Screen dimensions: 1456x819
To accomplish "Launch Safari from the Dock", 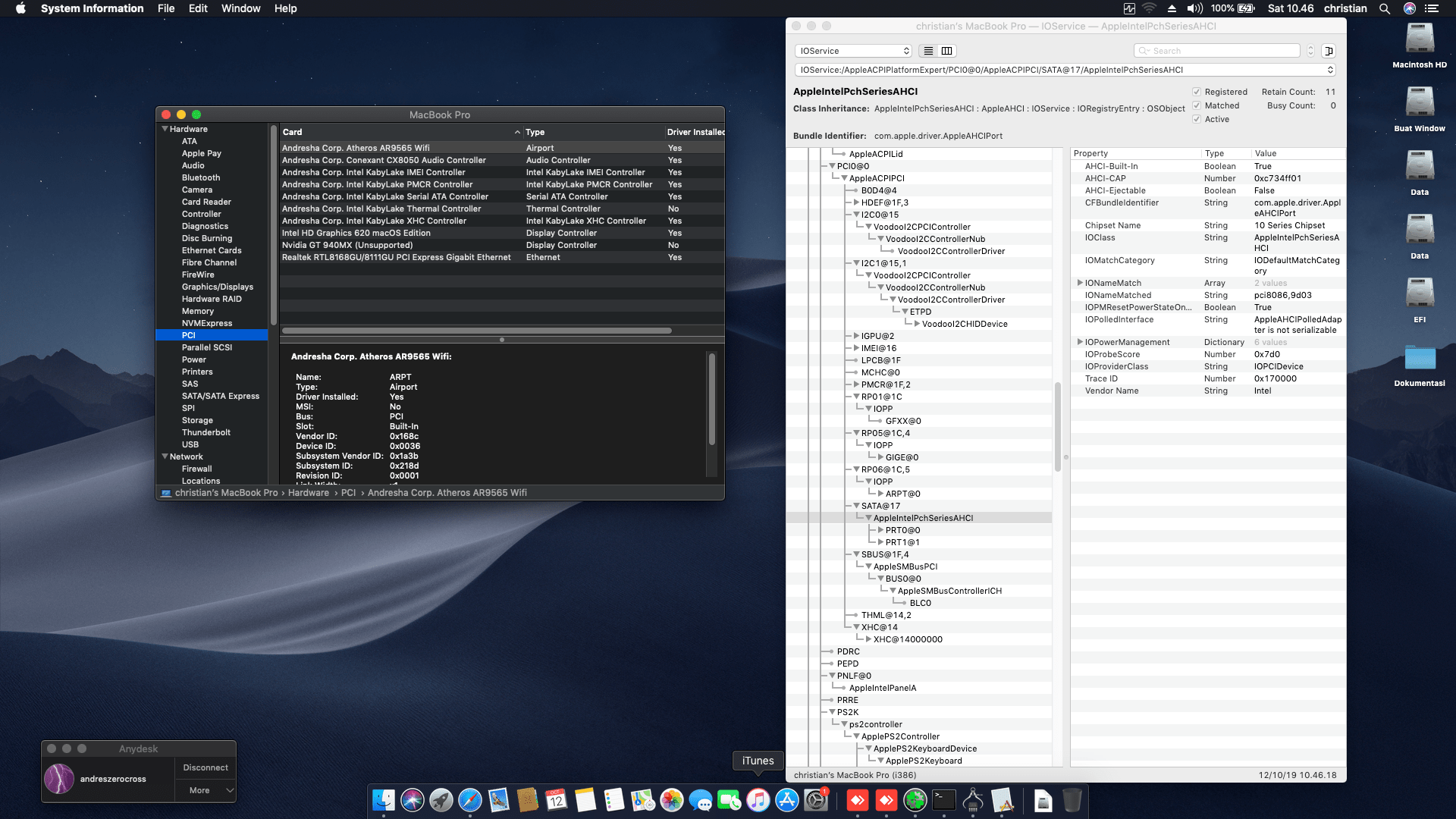I will tap(470, 800).
